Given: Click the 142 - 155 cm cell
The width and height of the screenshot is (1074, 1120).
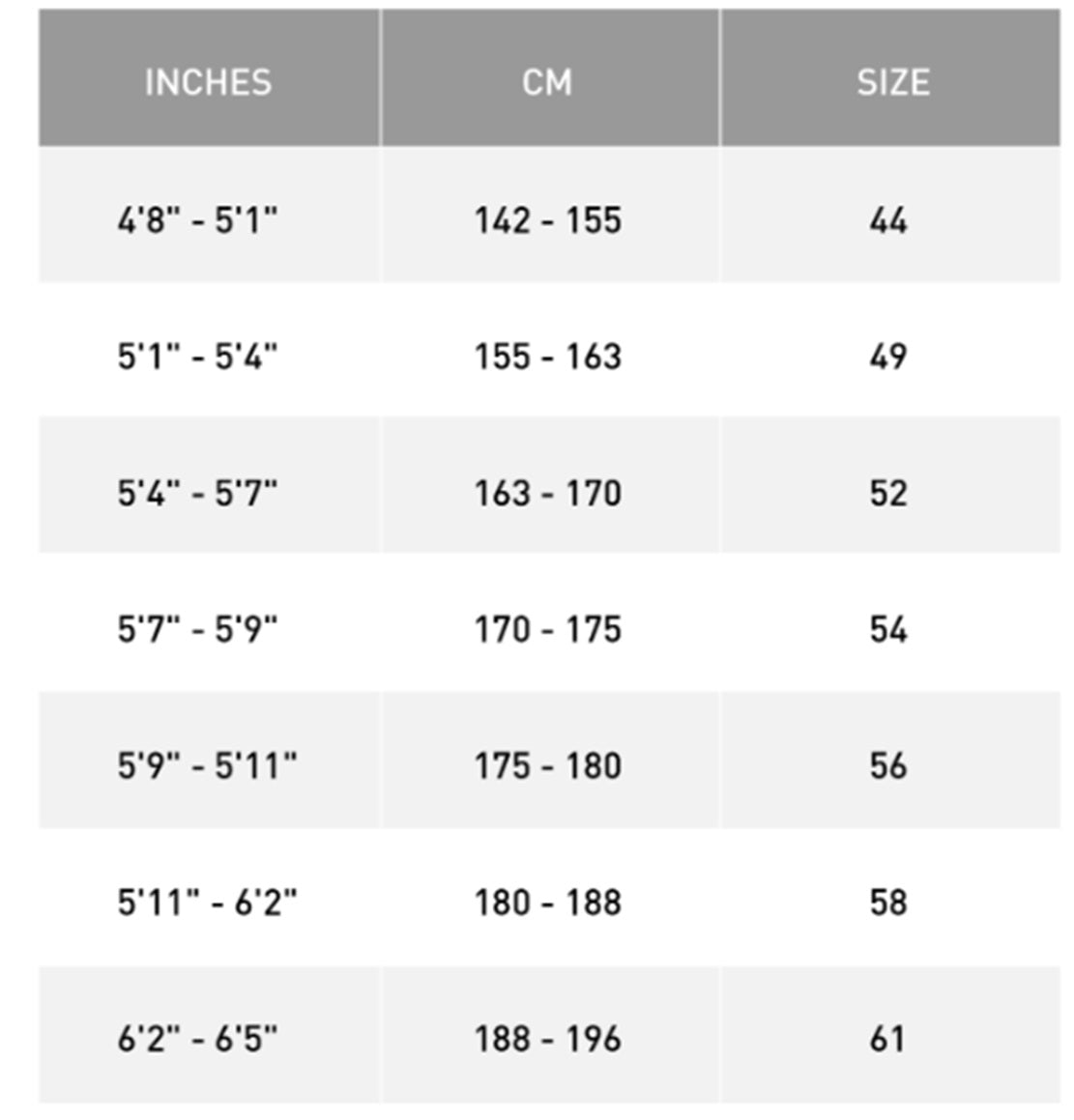Looking at the screenshot, I should pyautogui.click(x=547, y=220).
